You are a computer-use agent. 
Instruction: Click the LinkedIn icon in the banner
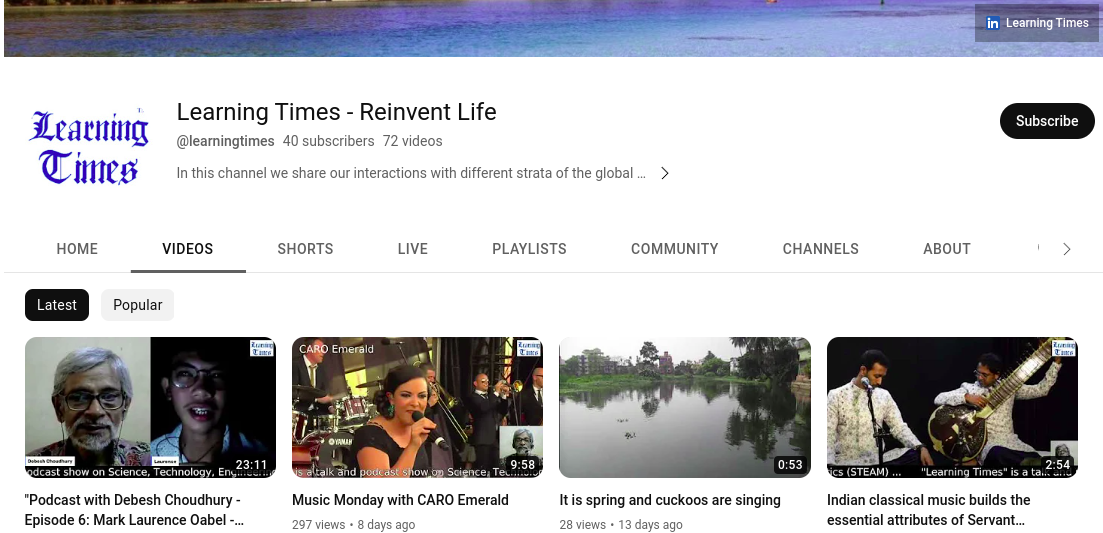click(993, 23)
